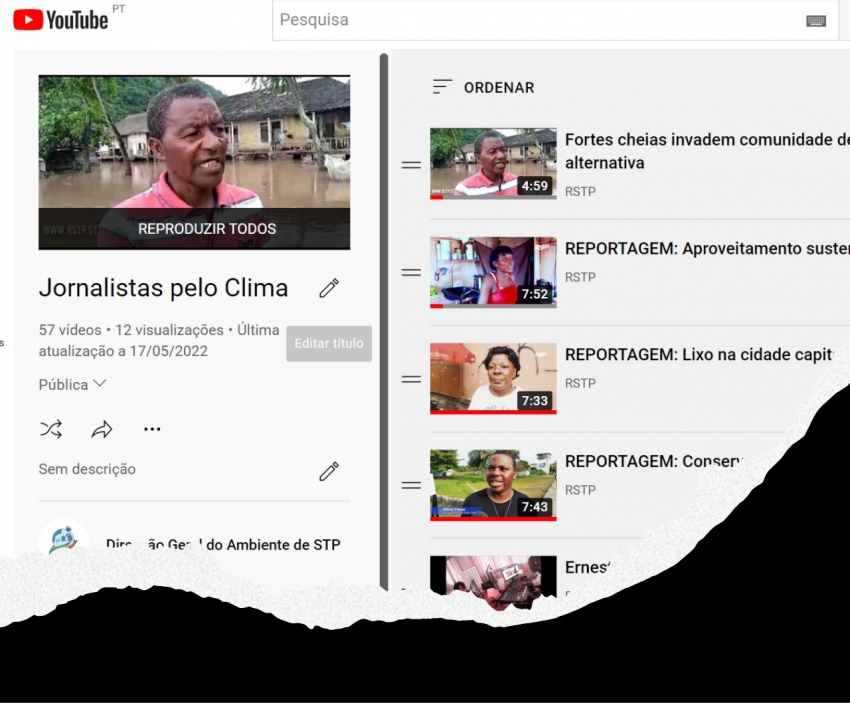Shuffle the playlist
The width and height of the screenshot is (850, 703).
pos(51,429)
